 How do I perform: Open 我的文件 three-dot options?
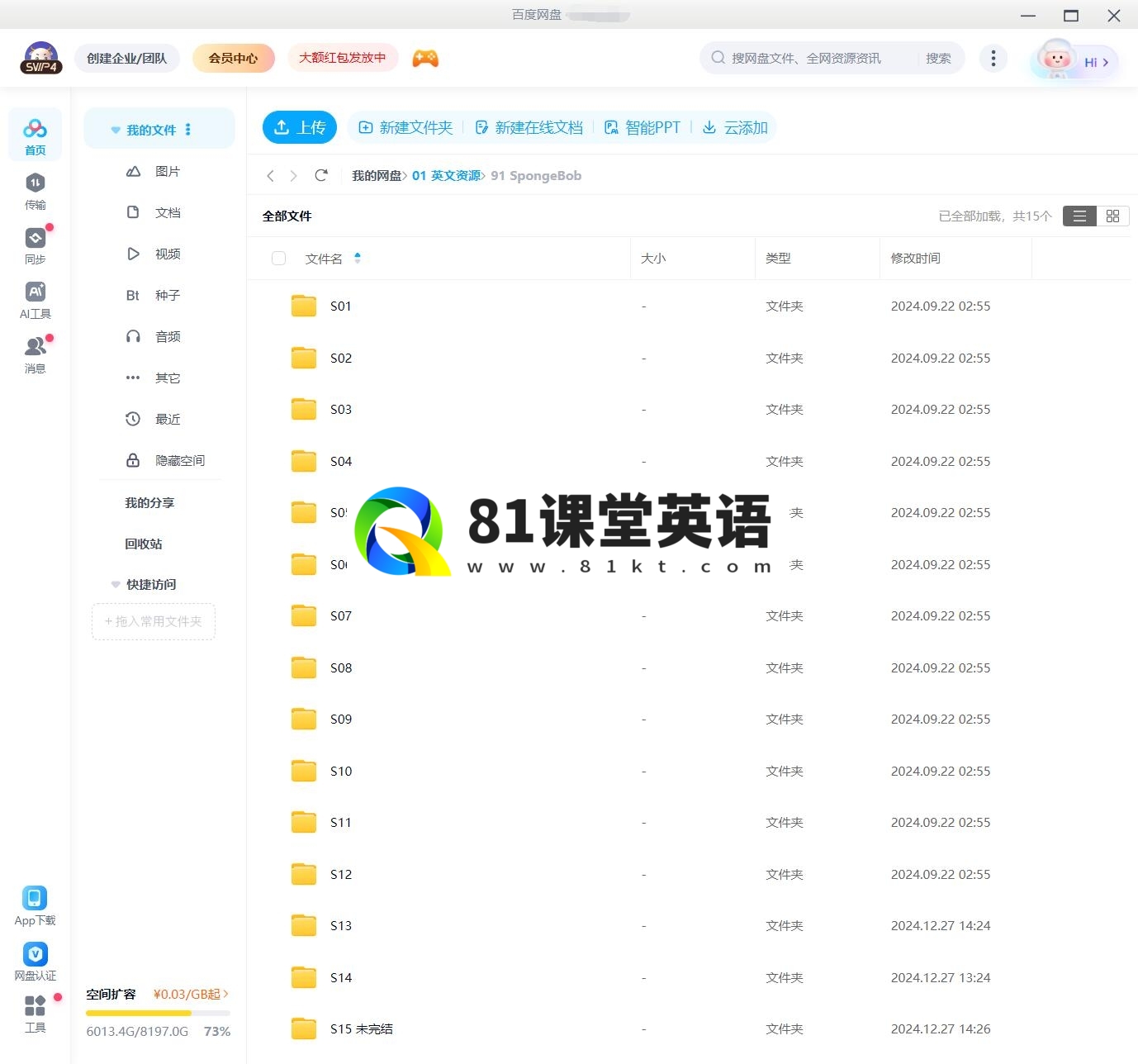point(188,130)
